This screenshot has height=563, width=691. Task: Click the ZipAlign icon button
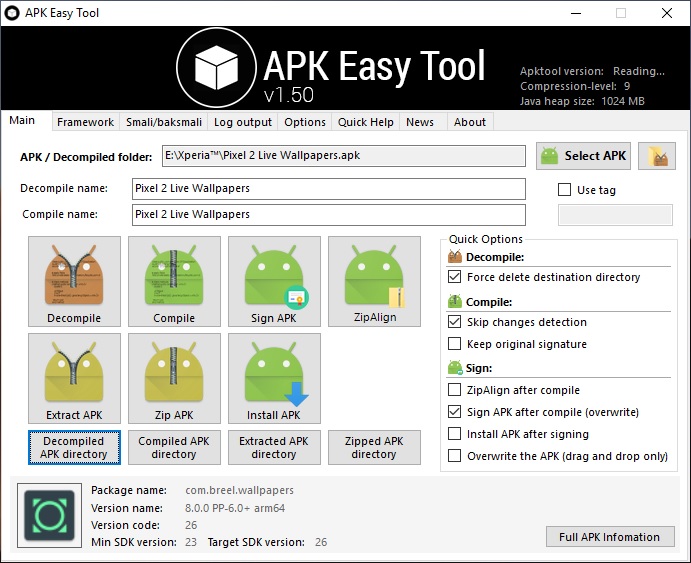coord(374,281)
